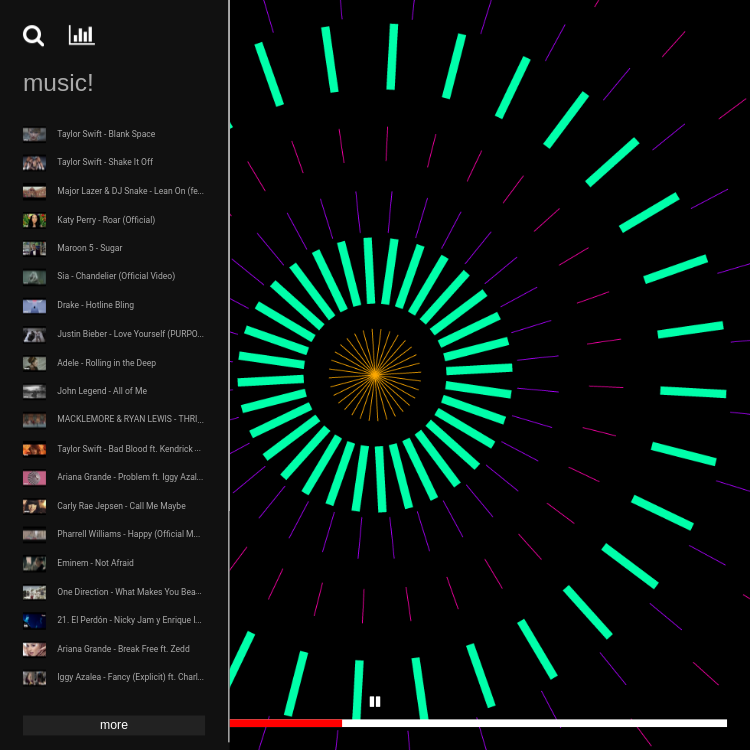Play Taylor Swift - Blank Space
This screenshot has width=750, height=750.
[x=106, y=134]
